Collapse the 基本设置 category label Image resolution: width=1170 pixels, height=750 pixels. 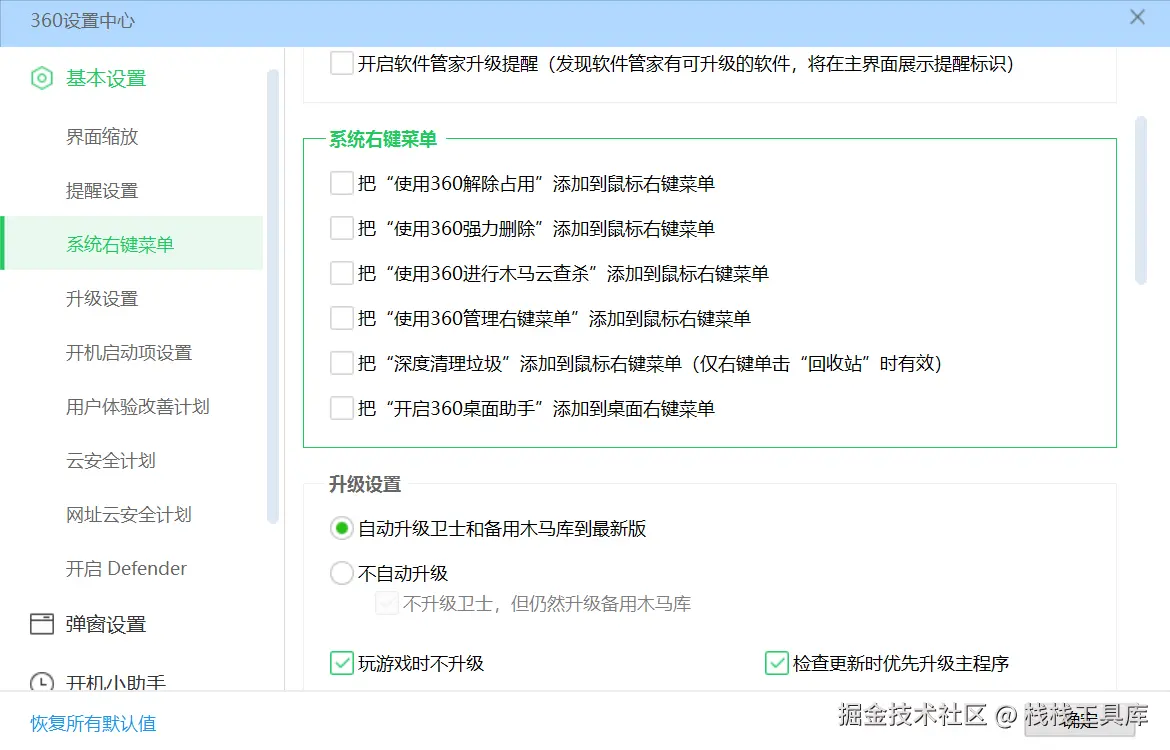point(106,78)
